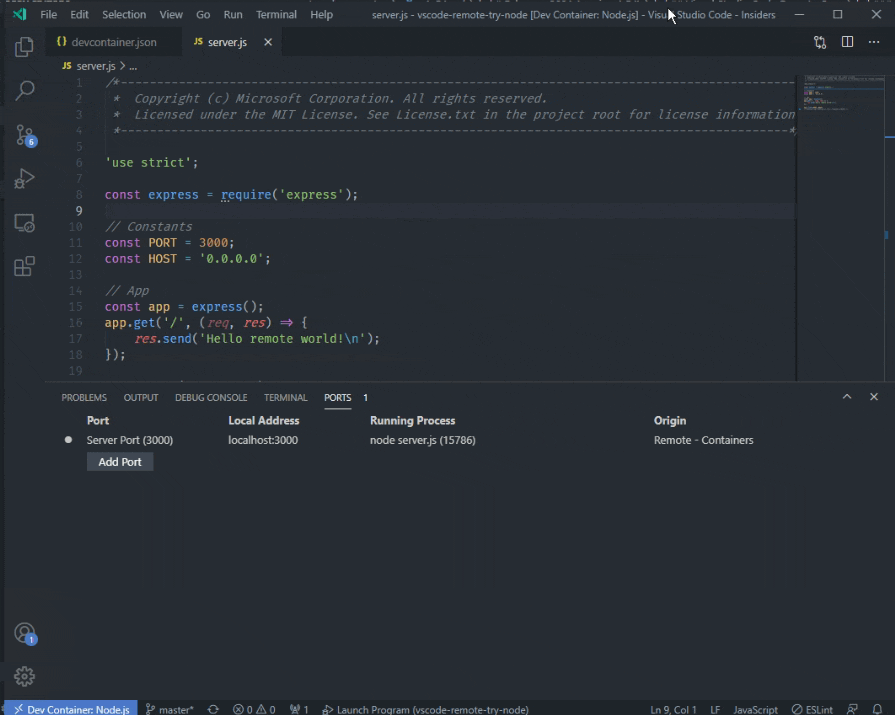The width and height of the screenshot is (895, 715).
Task: Open the Explorer view in activity bar
Action: pyautogui.click(x=24, y=46)
